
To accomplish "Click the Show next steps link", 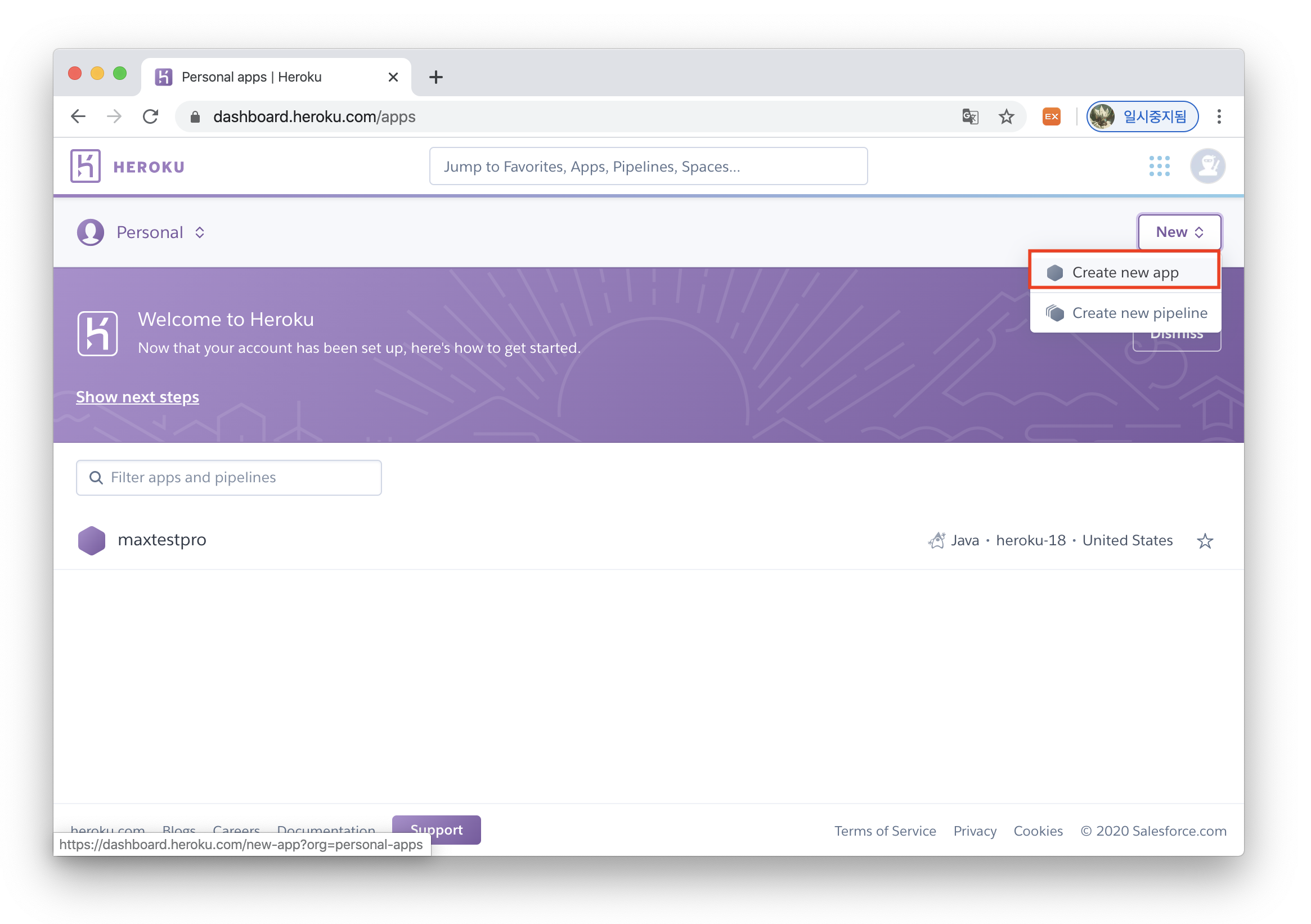I will pos(138,397).
